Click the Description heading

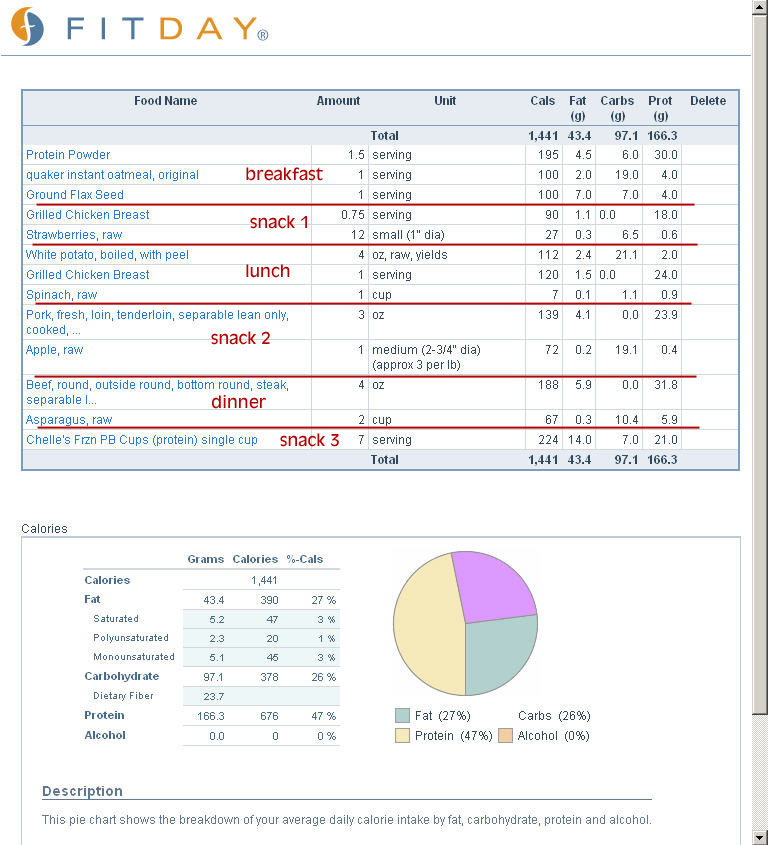pyautogui.click(x=82, y=791)
